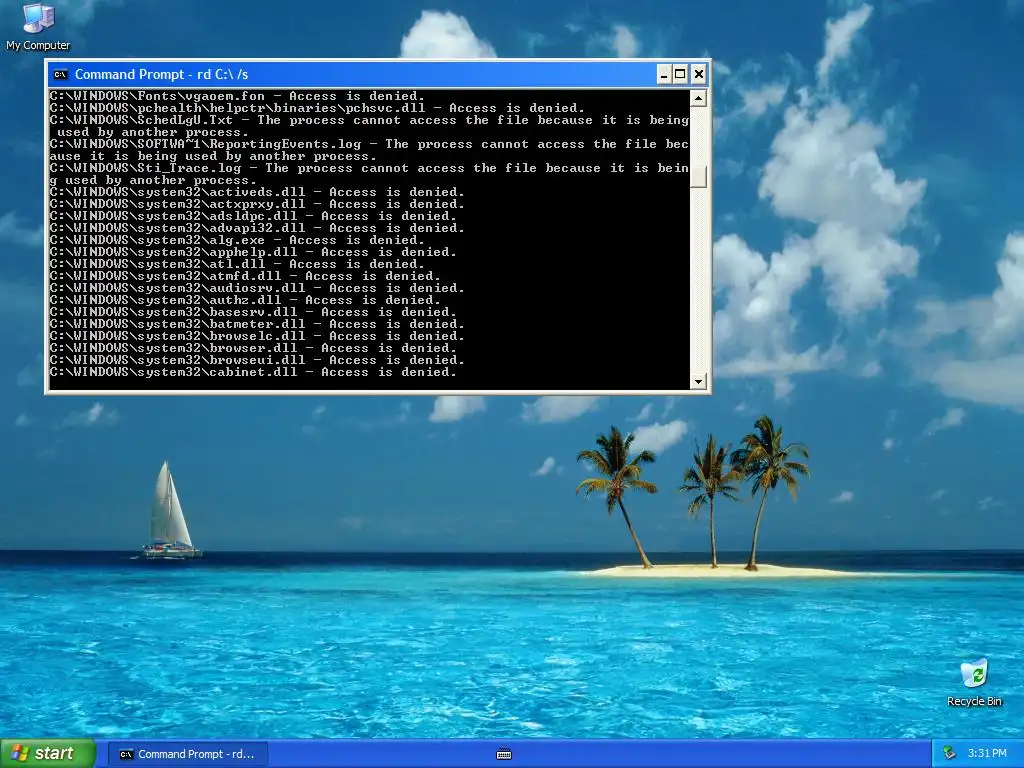The width and height of the screenshot is (1024, 768).
Task: Click the audiosrv.dll access denied line
Action: pyautogui.click(x=257, y=288)
